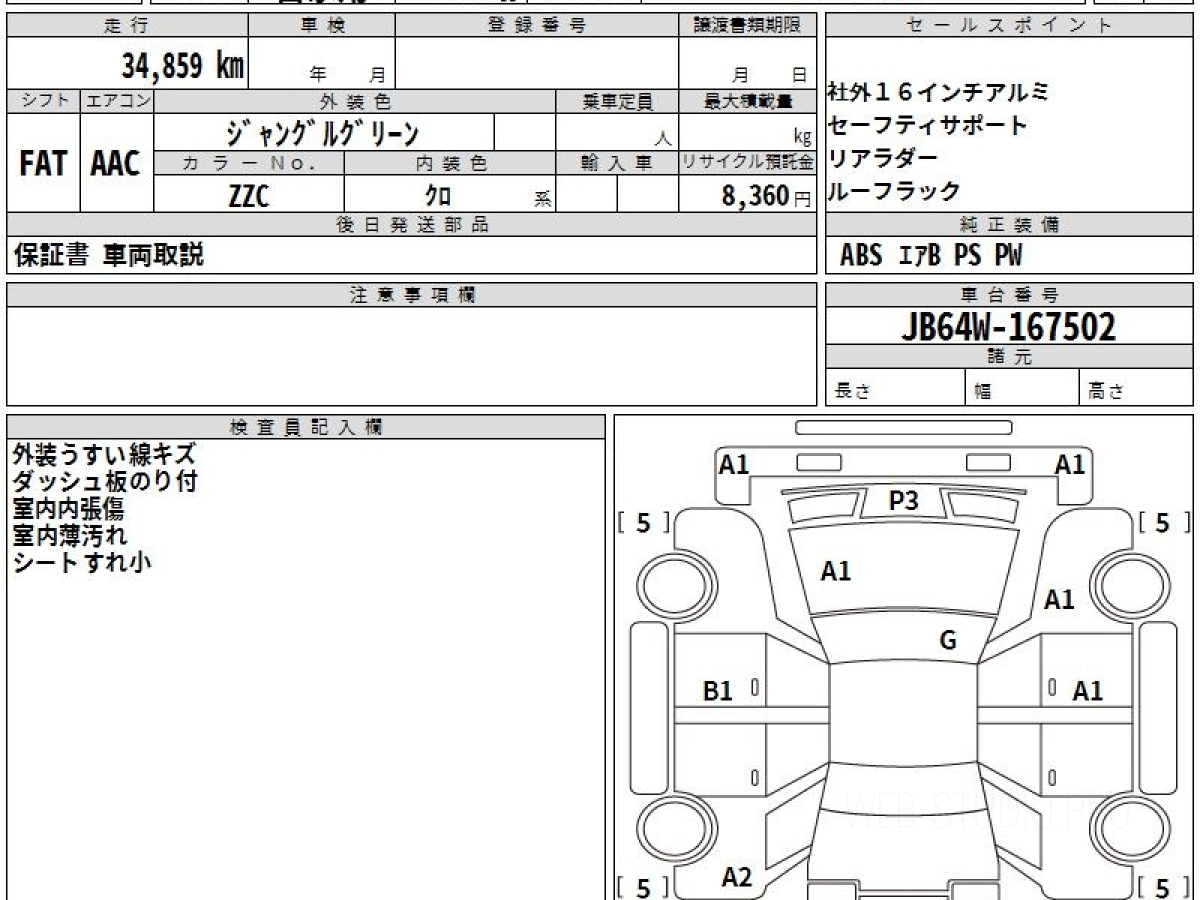Click the 乗車定員 header
This screenshot has height=900, width=1200.
coord(617,101)
